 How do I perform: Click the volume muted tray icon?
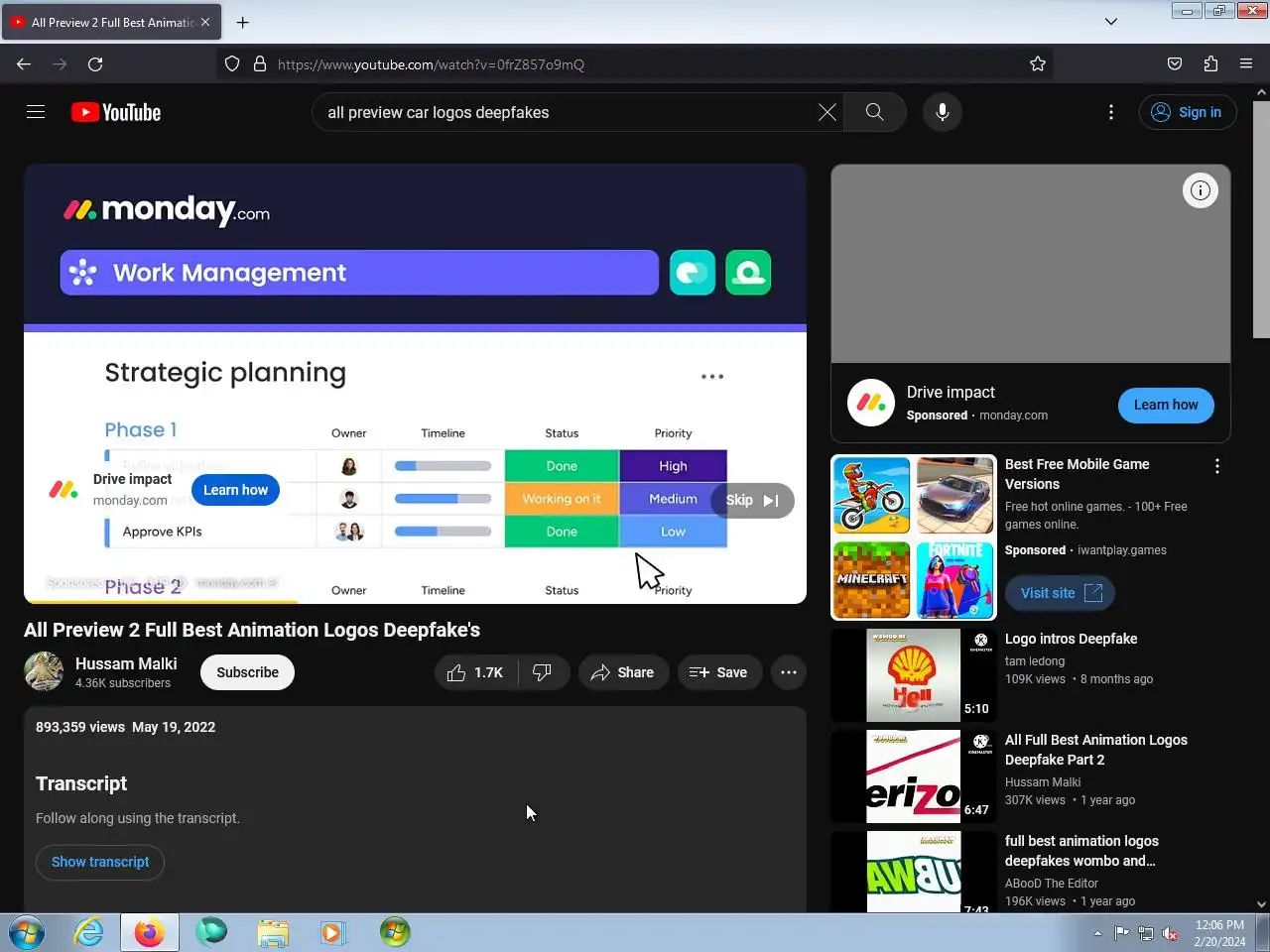pyautogui.click(x=1171, y=933)
